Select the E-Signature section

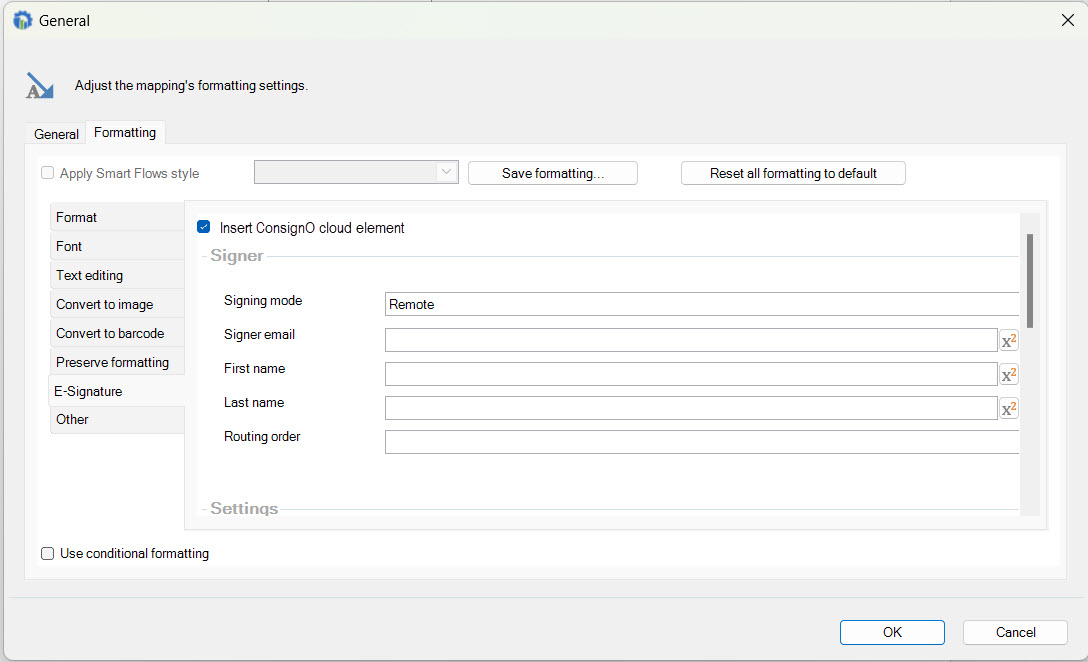[x=117, y=391]
